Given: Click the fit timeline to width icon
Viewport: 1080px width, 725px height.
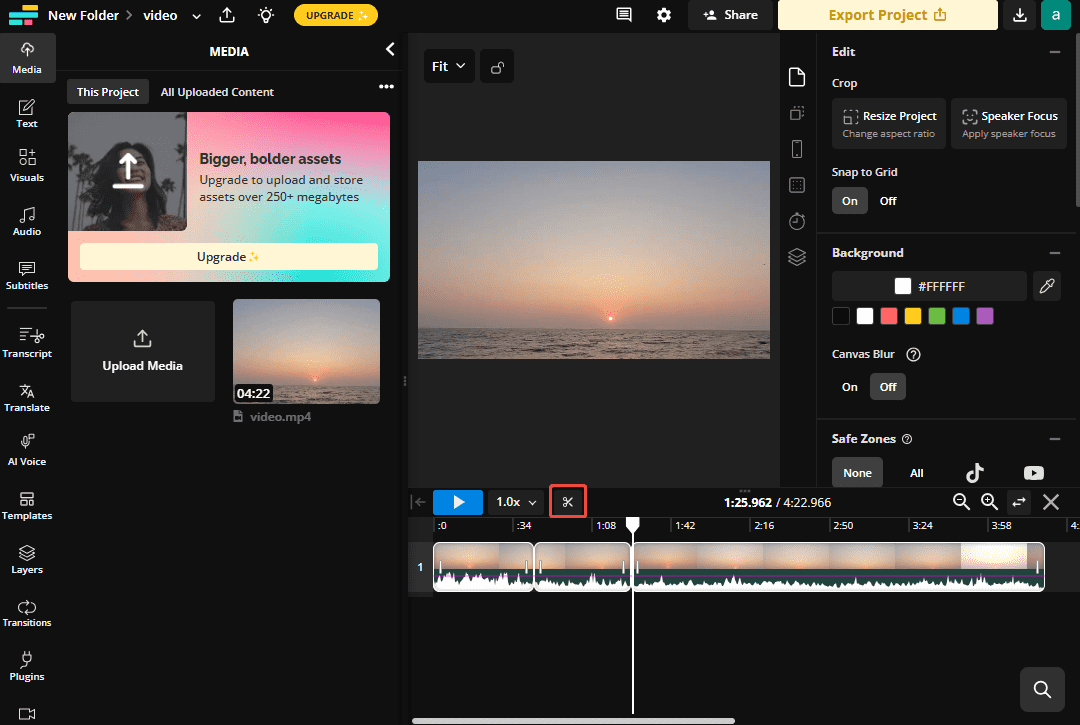Looking at the screenshot, I should (1019, 502).
